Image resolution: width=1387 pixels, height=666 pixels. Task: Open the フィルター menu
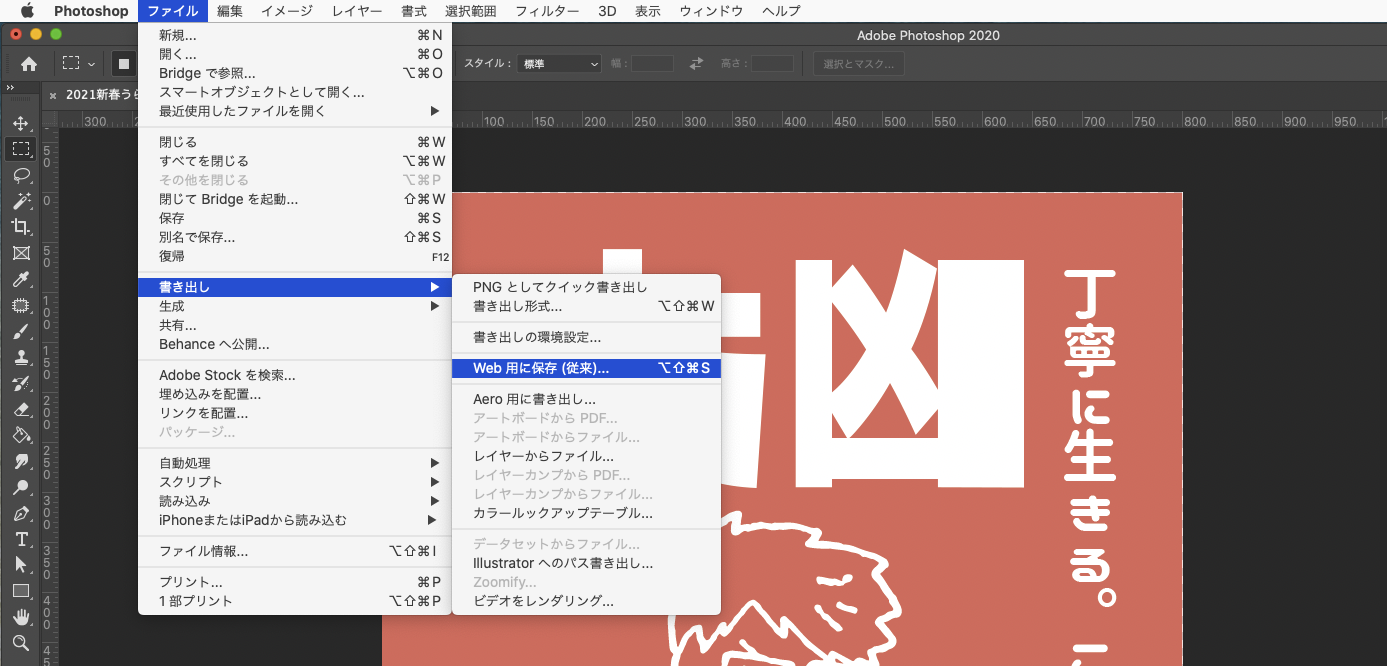coord(547,11)
